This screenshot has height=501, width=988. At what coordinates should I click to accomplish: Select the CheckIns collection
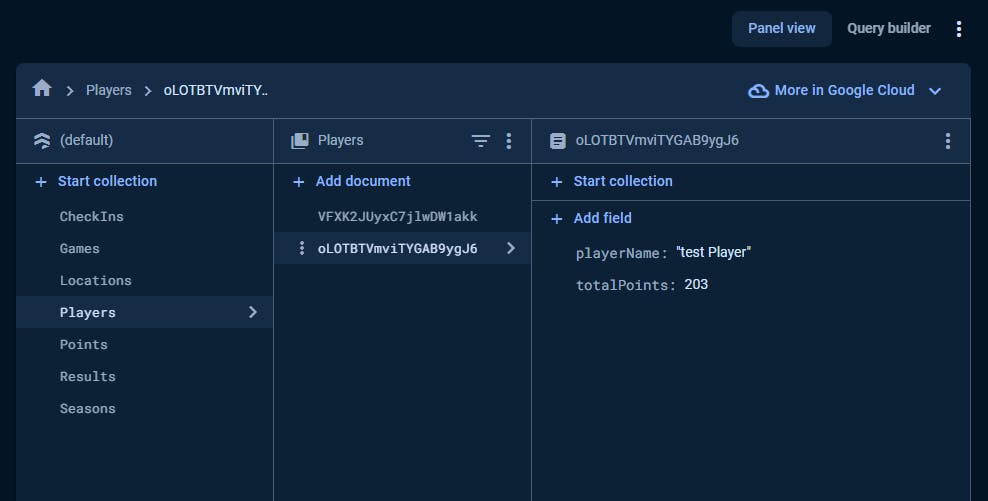tap(92, 216)
